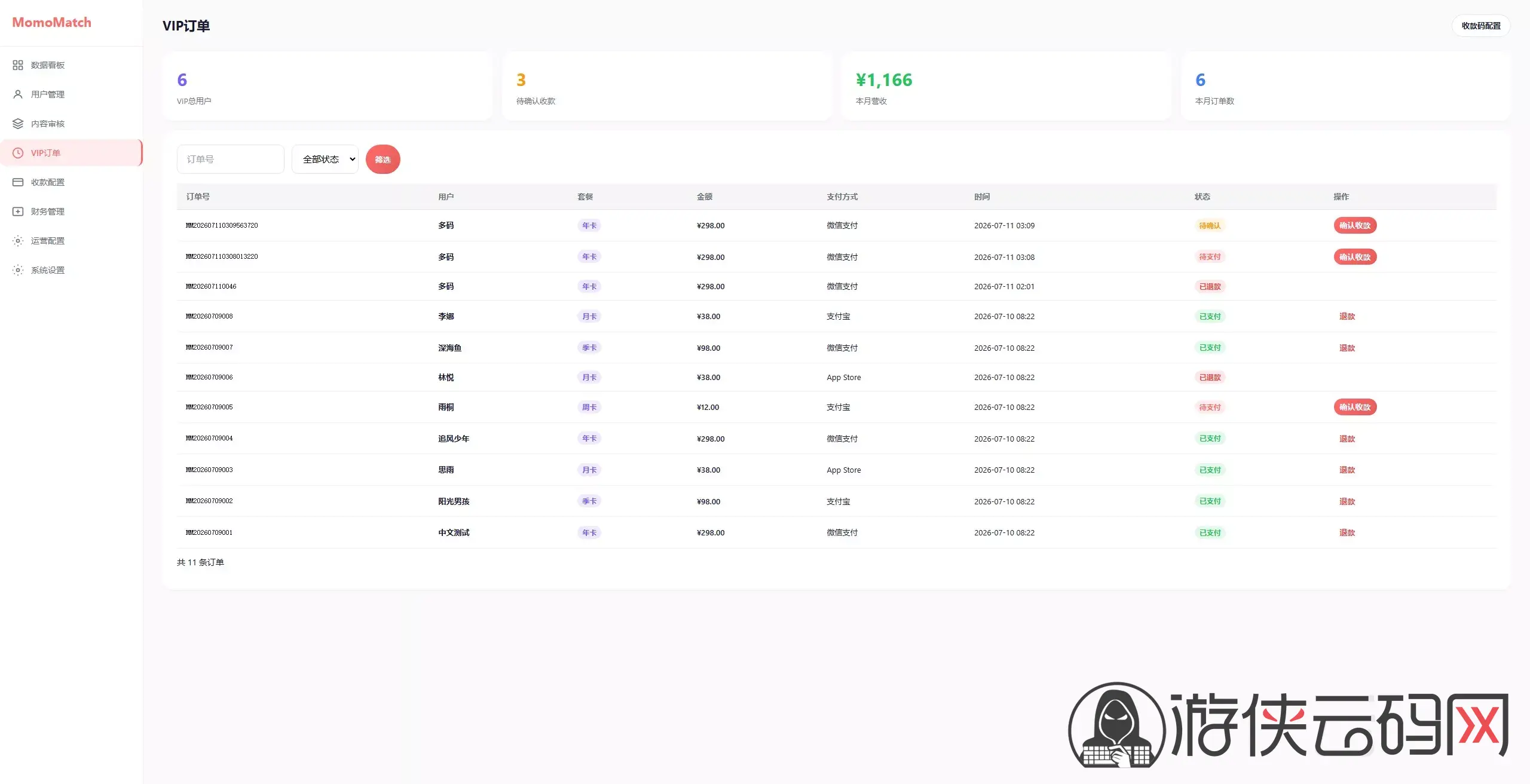Image resolution: width=1530 pixels, height=784 pixels.
Task: Click the 用户管理 person icon
Action: tap(18, 94)
